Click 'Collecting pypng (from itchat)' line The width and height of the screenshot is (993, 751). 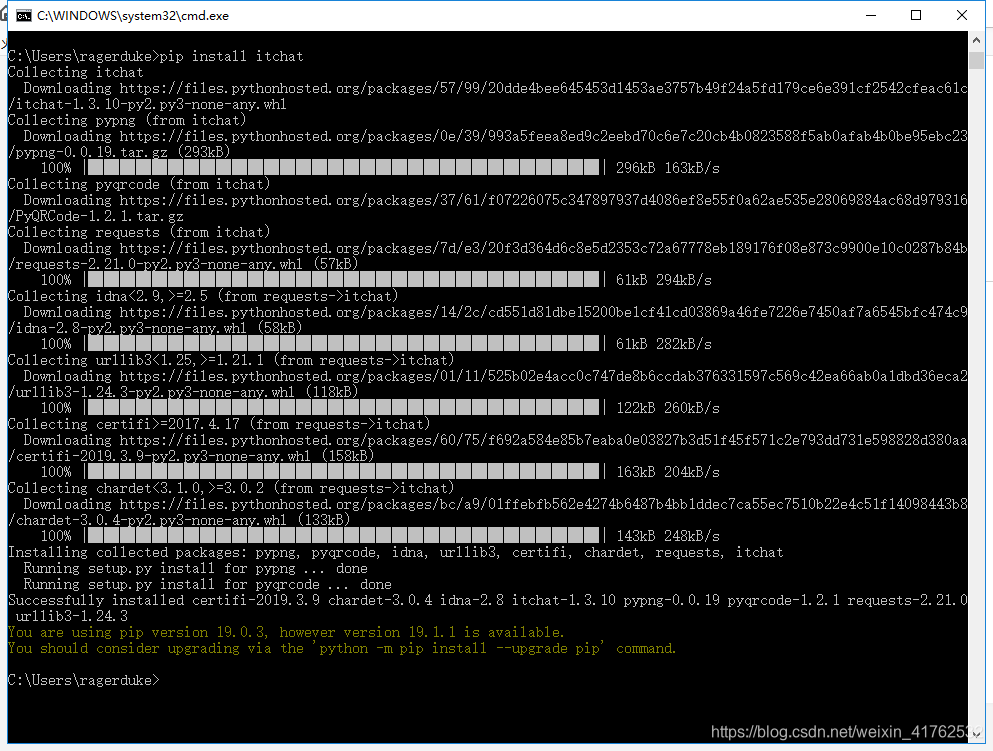click(x=127, y=120)
